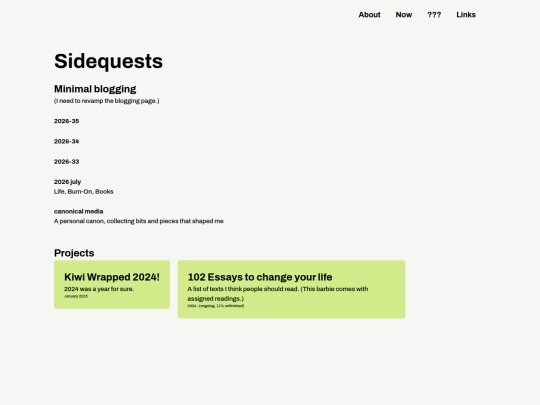540x405 pixels.
Task: Click the Minimal blogging heading
Action: tap(95, 89)
